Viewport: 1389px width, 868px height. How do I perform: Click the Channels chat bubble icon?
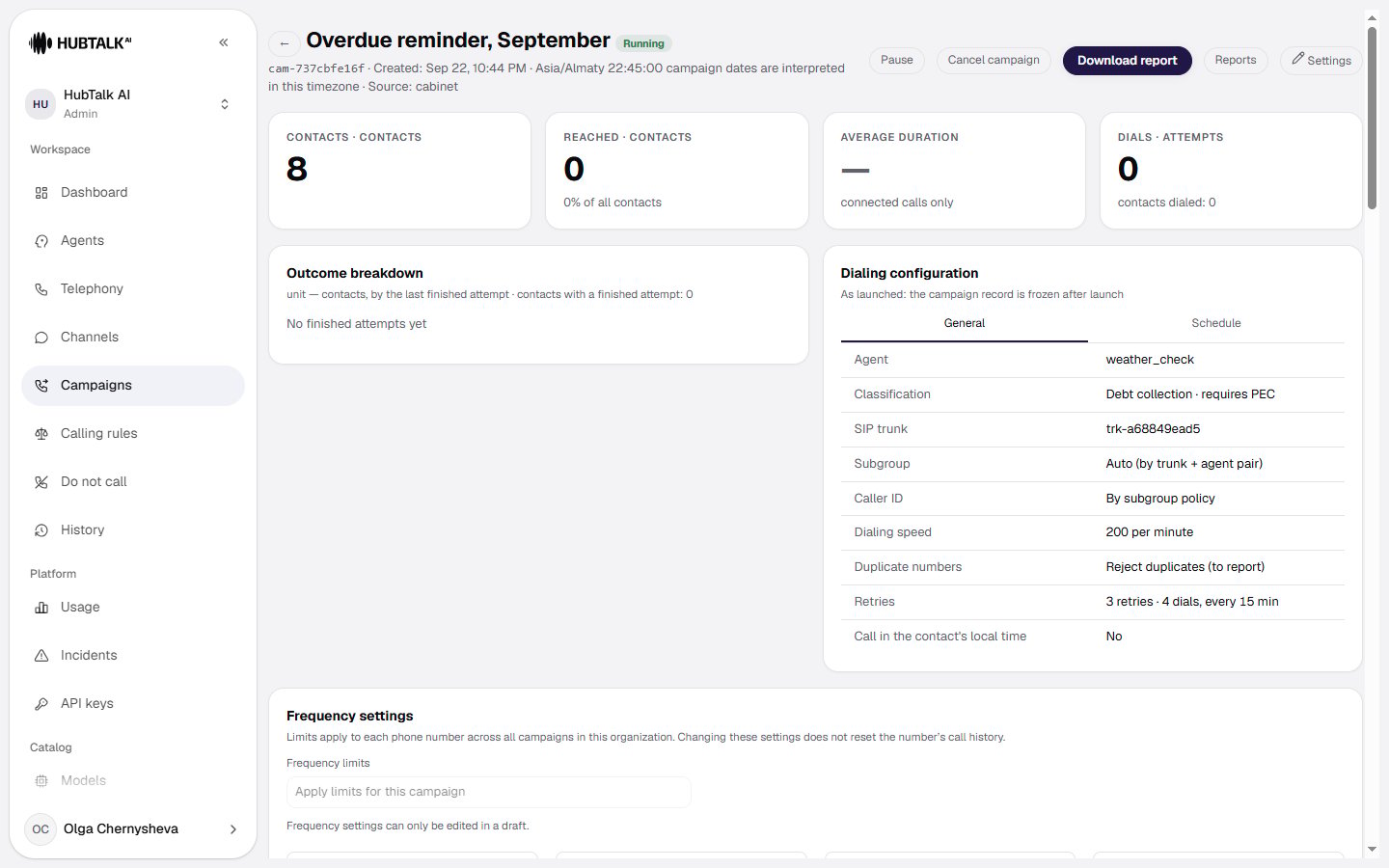41,338
